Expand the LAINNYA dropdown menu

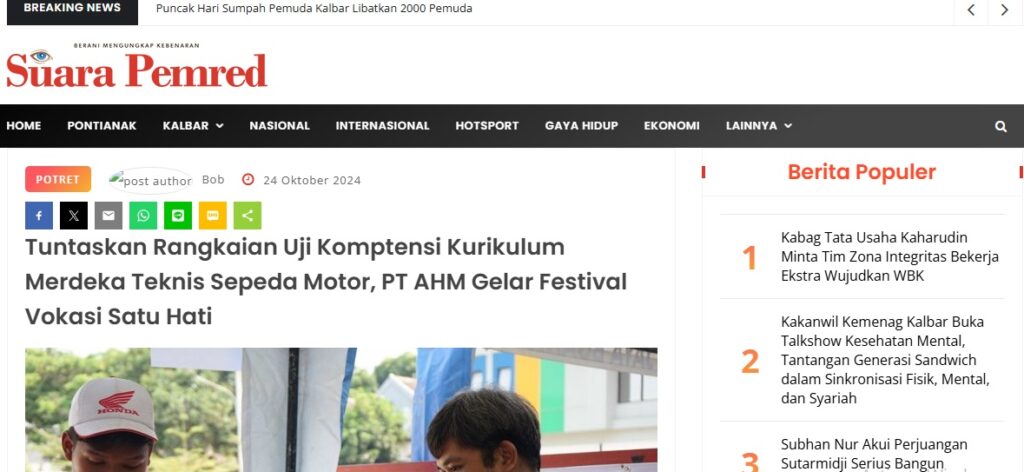[x=759, y=126]
